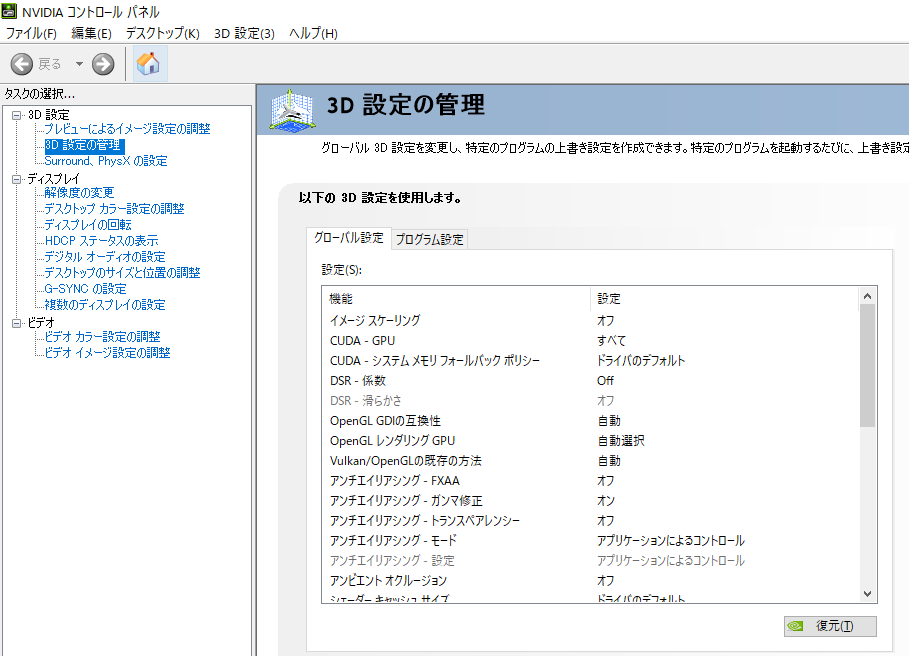Open the 編集(E) menu

[92, 34]
